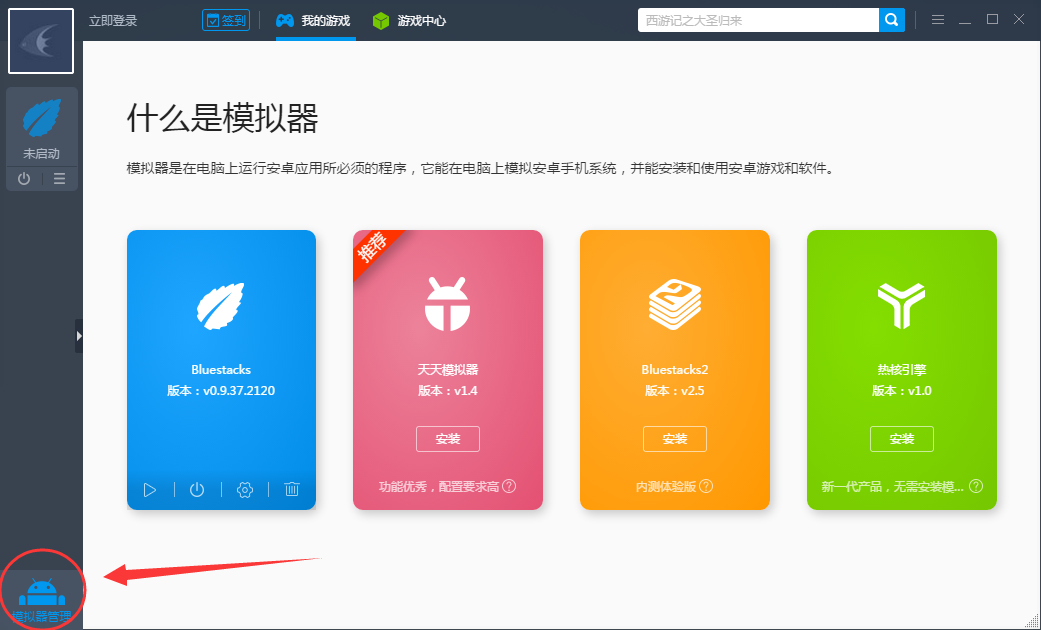Click the power icon on the Bluestacks card
The height and width of the screenshot is (630, 1041).
click(197, 490)
